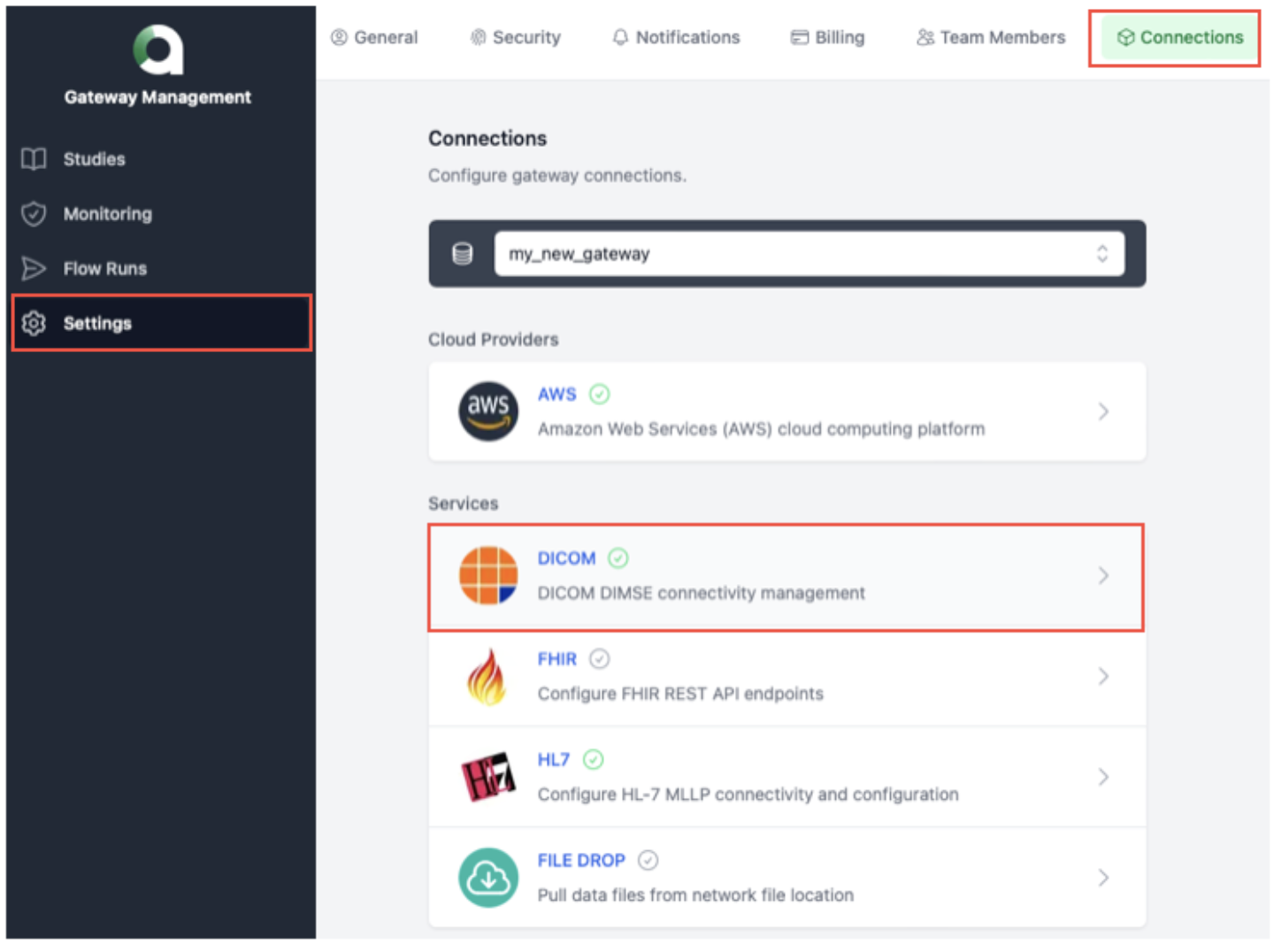The image size is (1281, 952).
Task: Click the Studies book icon
Action: [x=34, y=159]
